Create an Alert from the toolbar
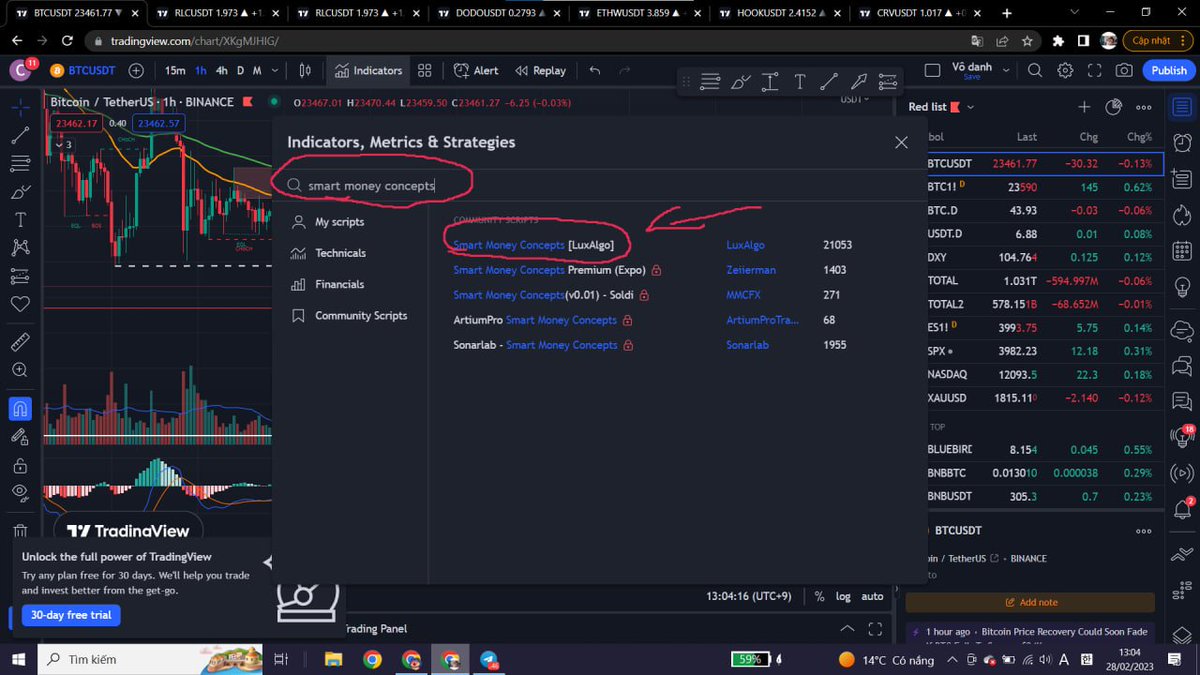The height and width of the screenshot is (675, 1200). point(476,70)
